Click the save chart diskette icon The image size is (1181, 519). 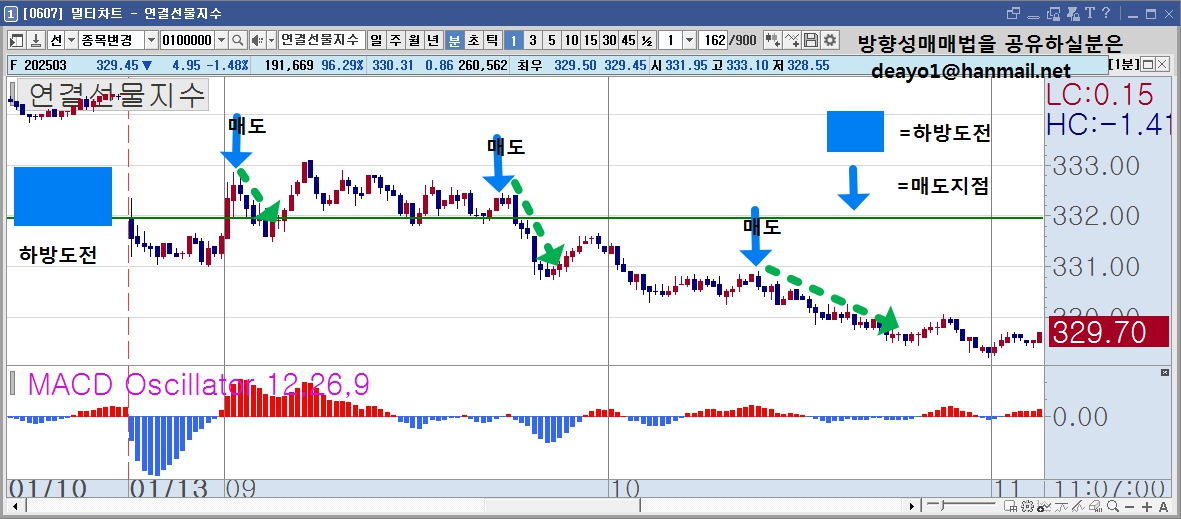[811, 40]
